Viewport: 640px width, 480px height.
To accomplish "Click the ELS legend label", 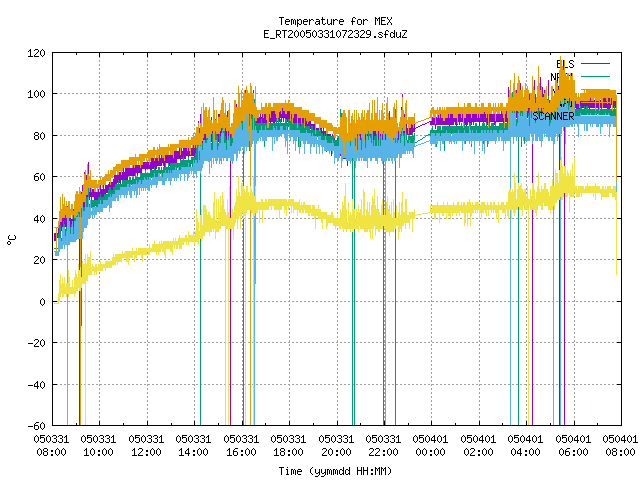I will pyautogui.click(x=565, y=64).
